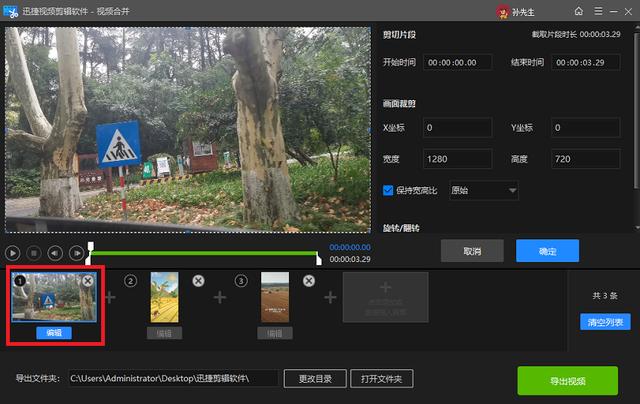Click the 宽度 field showing 1280

458,159
